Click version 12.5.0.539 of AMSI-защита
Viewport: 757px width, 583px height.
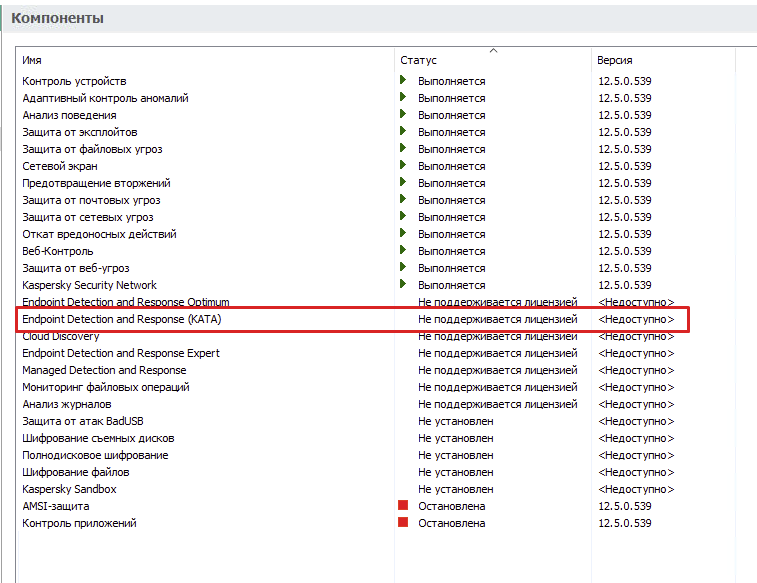[x=625, y=506]
